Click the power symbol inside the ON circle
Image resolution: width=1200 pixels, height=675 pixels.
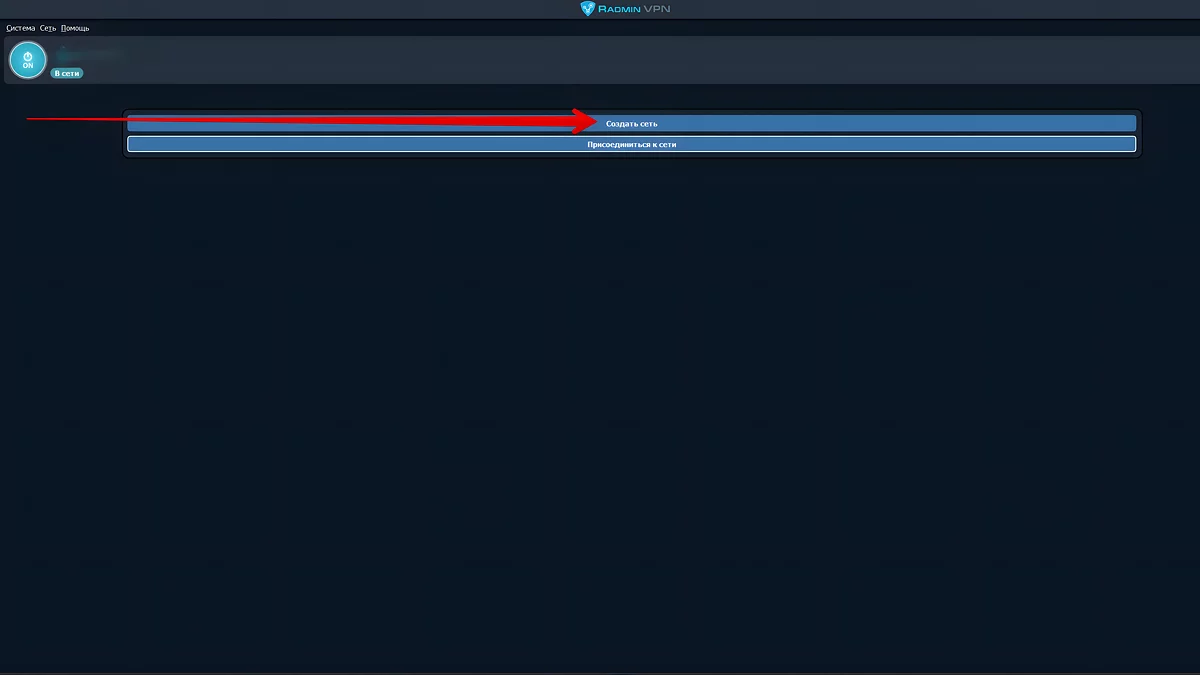click(28, 55)
